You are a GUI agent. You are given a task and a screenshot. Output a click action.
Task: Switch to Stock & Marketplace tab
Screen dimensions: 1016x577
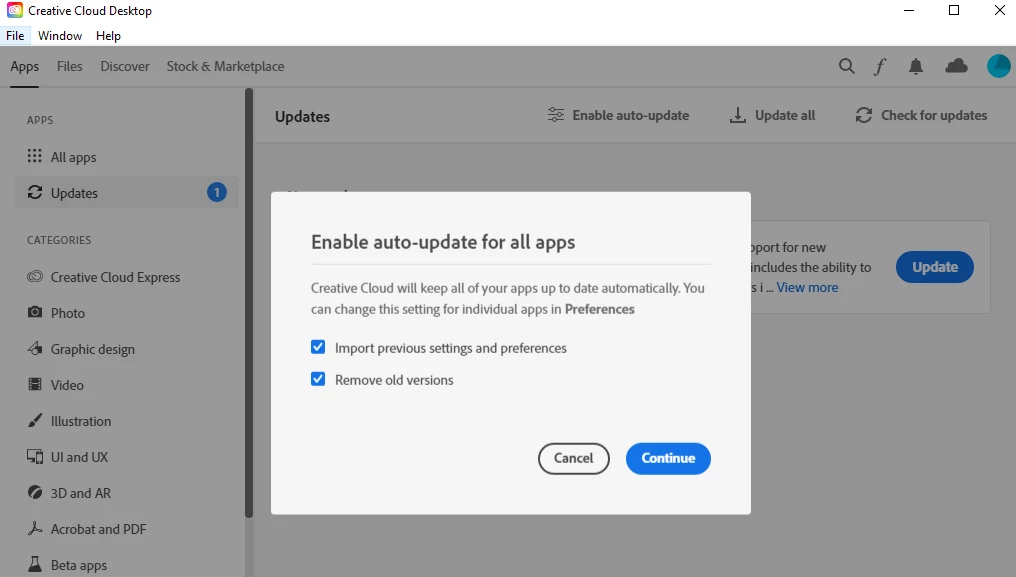tap(225, 66)
